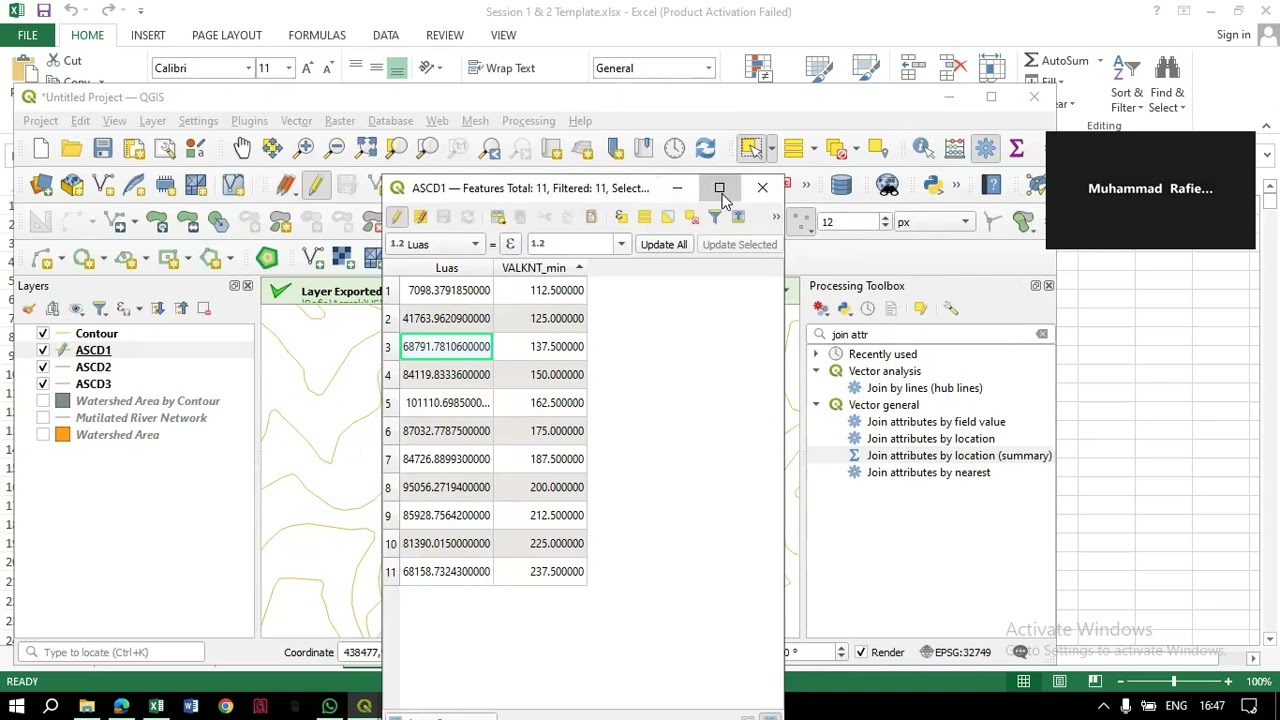
Task: Save the QGIS project
Action: (102, 149)
